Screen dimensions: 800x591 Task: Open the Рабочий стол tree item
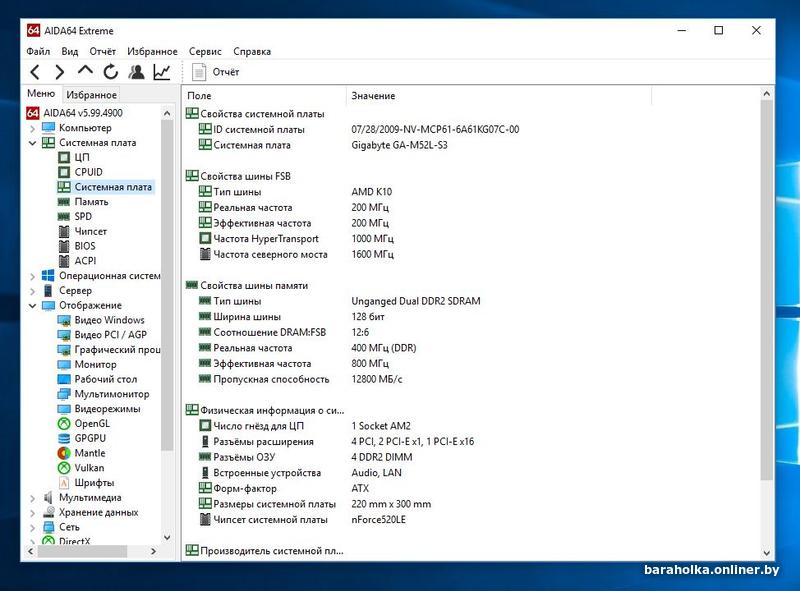pos(106,379)
